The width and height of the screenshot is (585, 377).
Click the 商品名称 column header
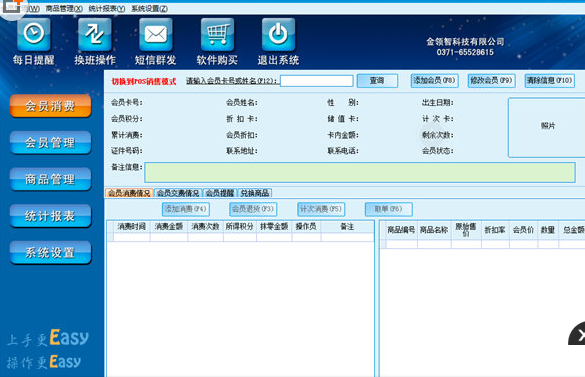[x=434, y=230]
